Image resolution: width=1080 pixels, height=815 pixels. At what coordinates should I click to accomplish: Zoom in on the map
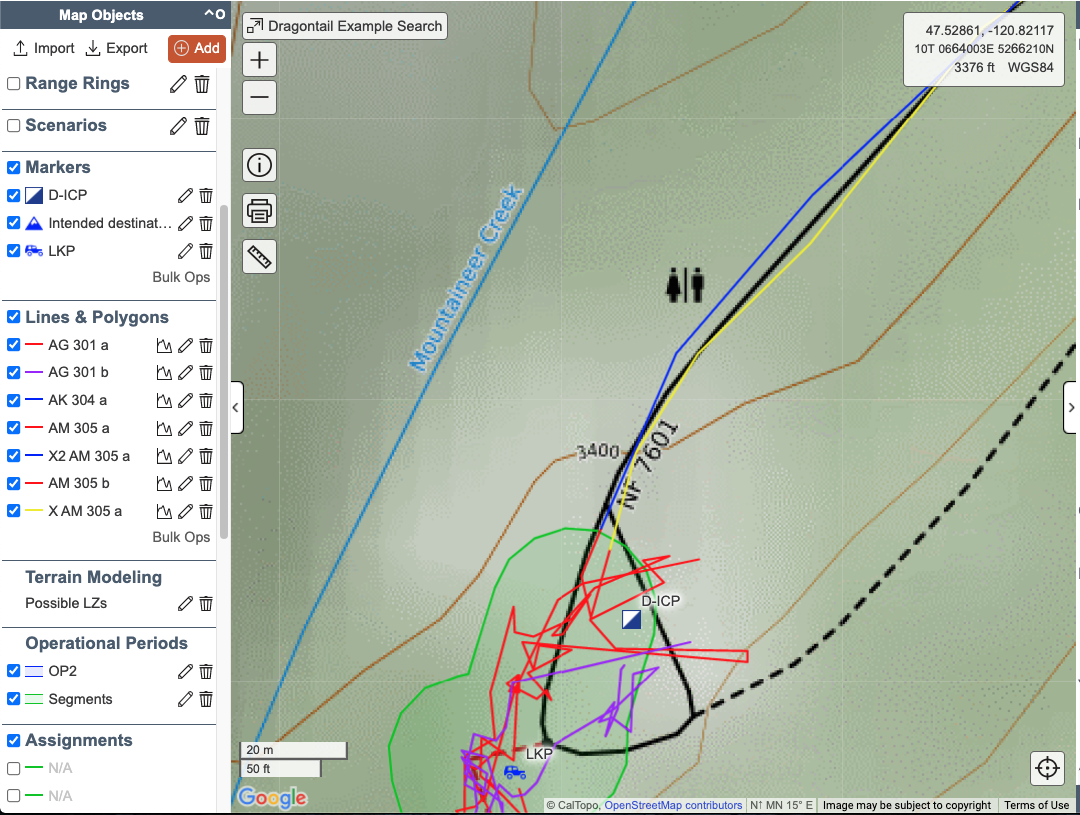260,60
